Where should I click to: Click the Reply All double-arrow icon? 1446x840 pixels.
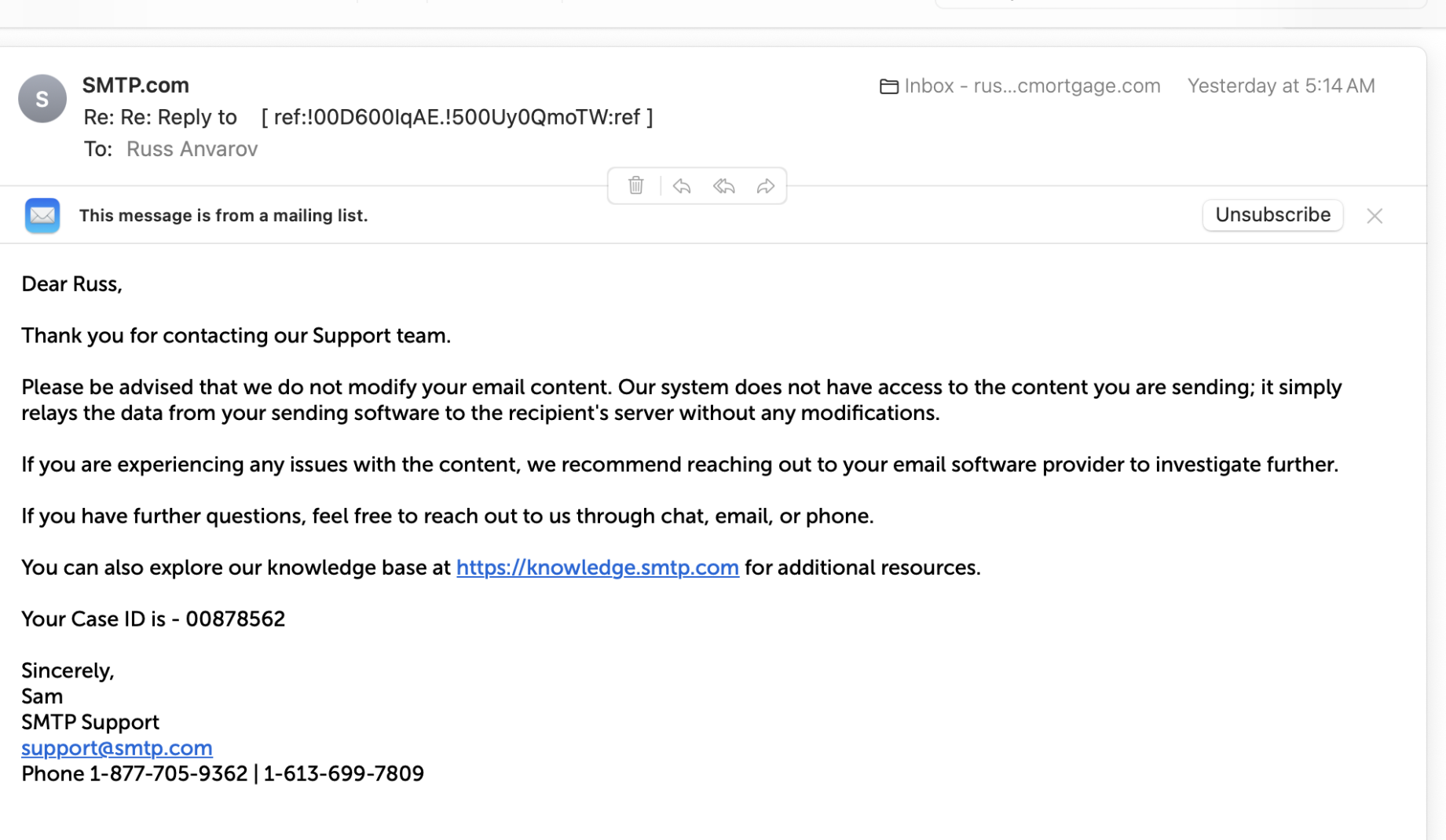(x=724, y=186)
